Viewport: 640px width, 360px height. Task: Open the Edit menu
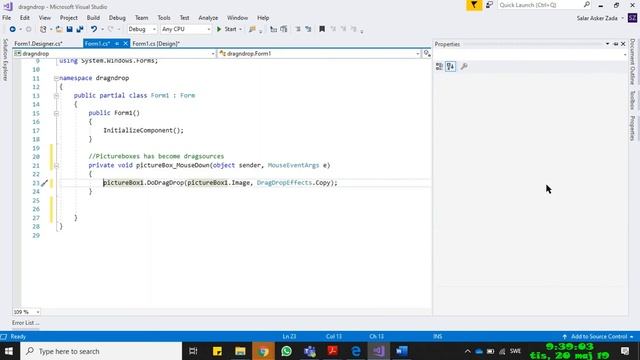[x=24, y=18]
